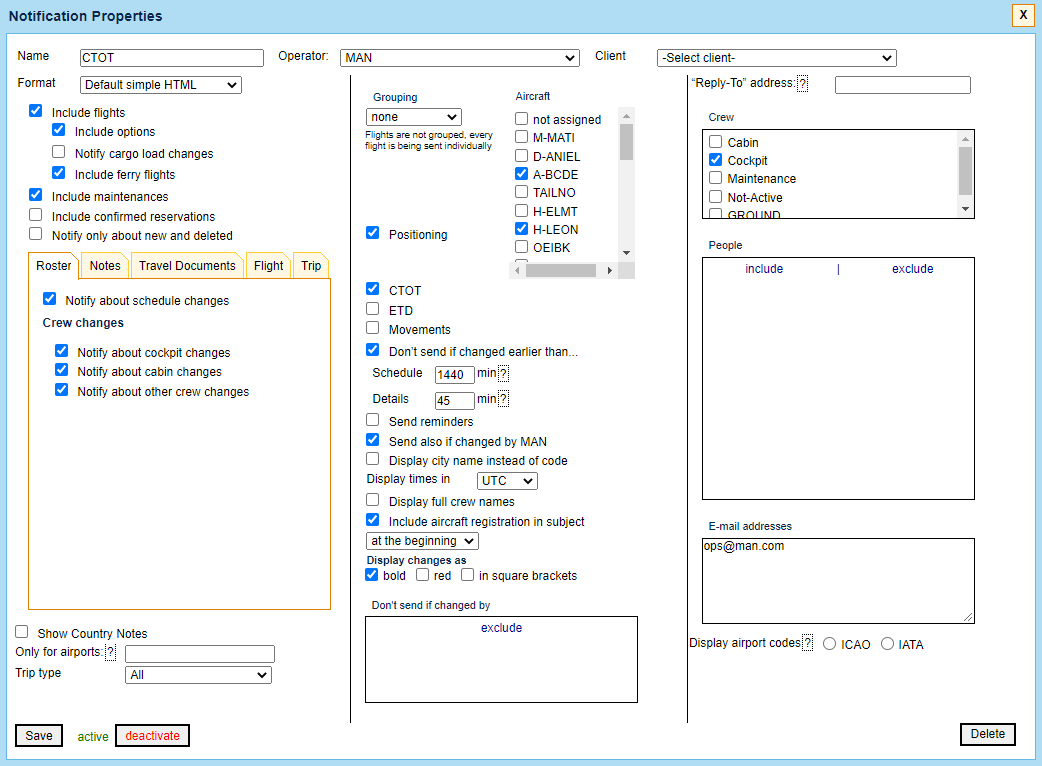The image size is (1042, 766).
Task: Check the M-MATI aircraft
Action: (x=522, y=137)
